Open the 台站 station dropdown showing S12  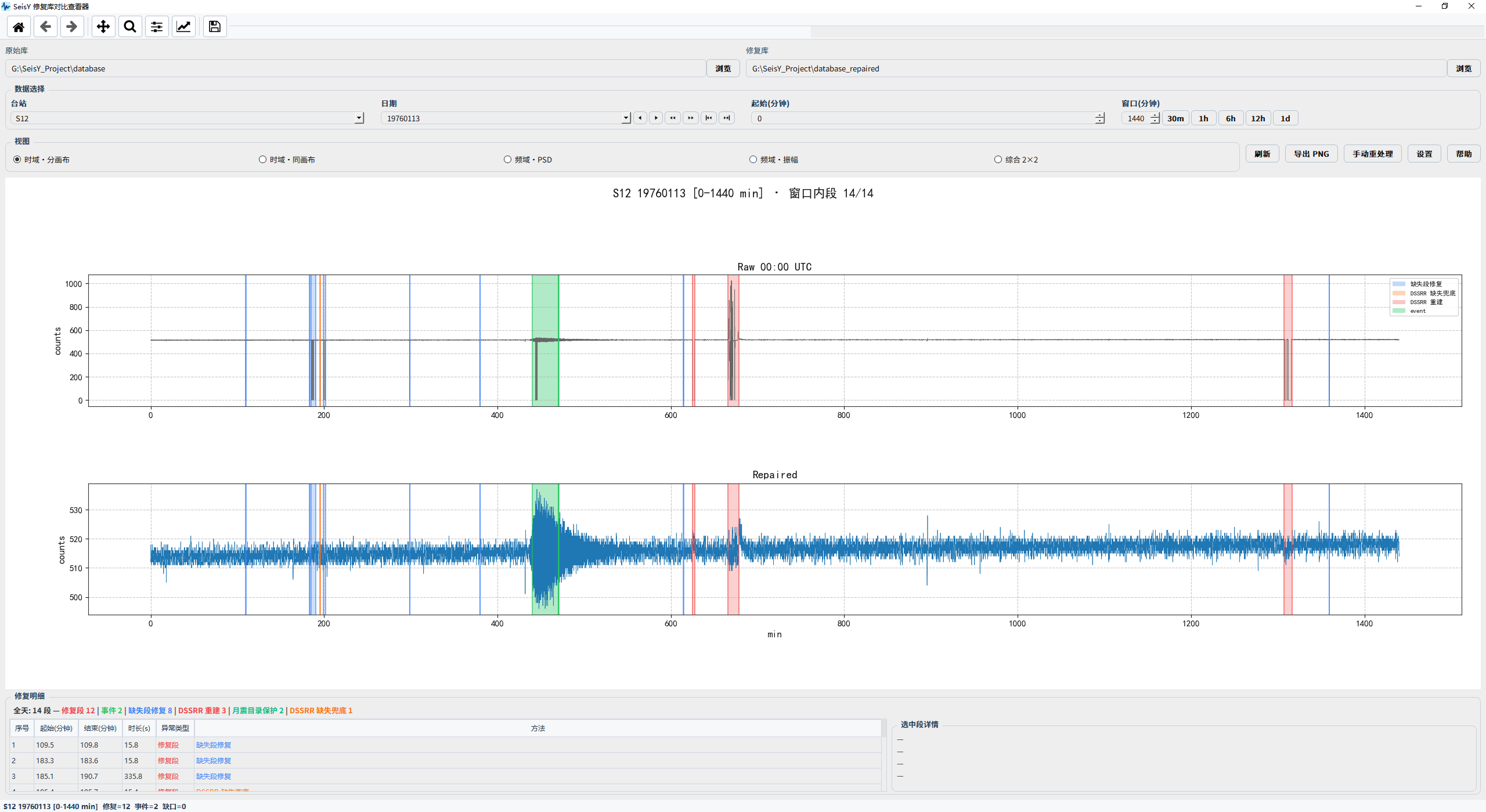[x=187, y=118]
